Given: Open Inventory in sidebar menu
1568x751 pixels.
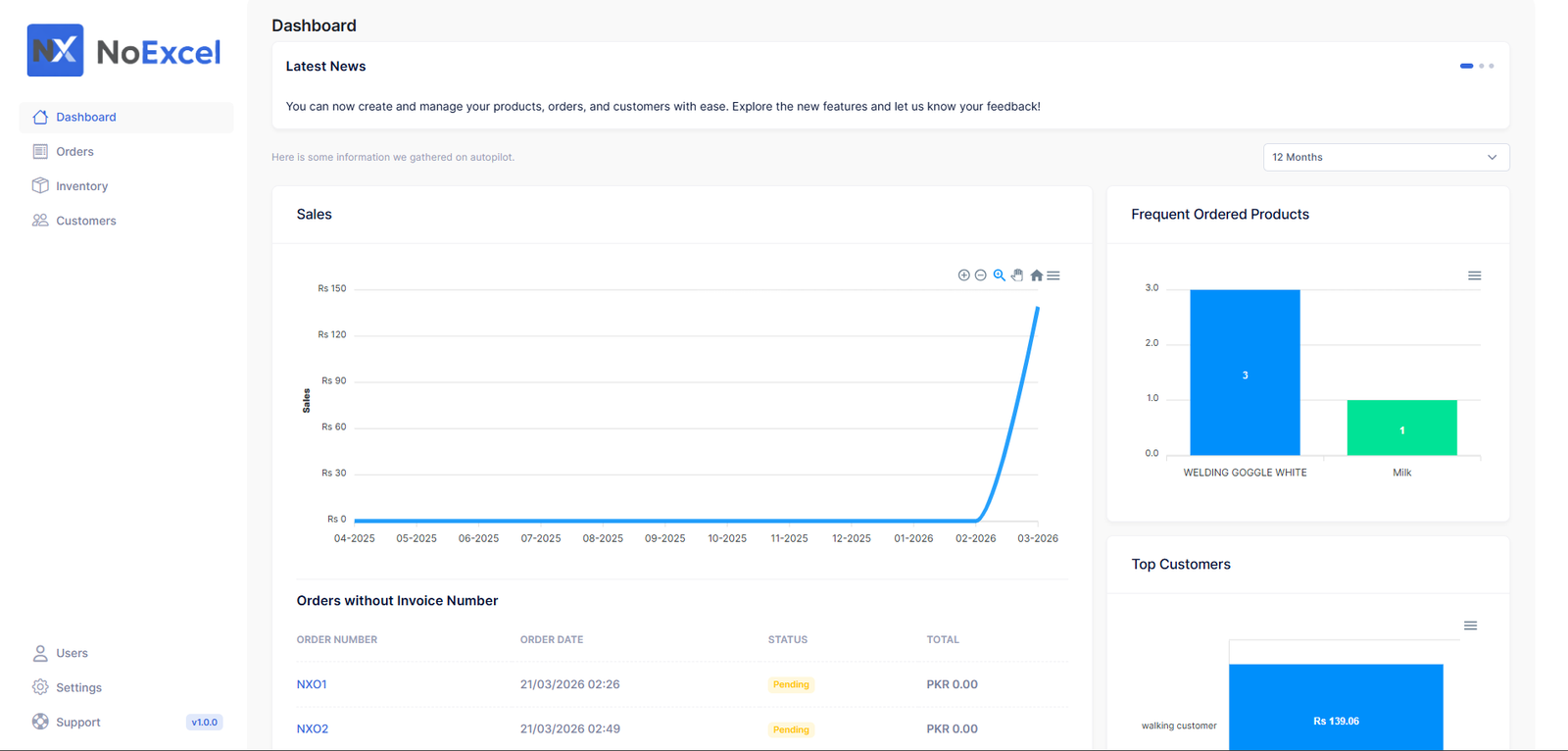Looking at the screenshot, I should pos(126,185).
